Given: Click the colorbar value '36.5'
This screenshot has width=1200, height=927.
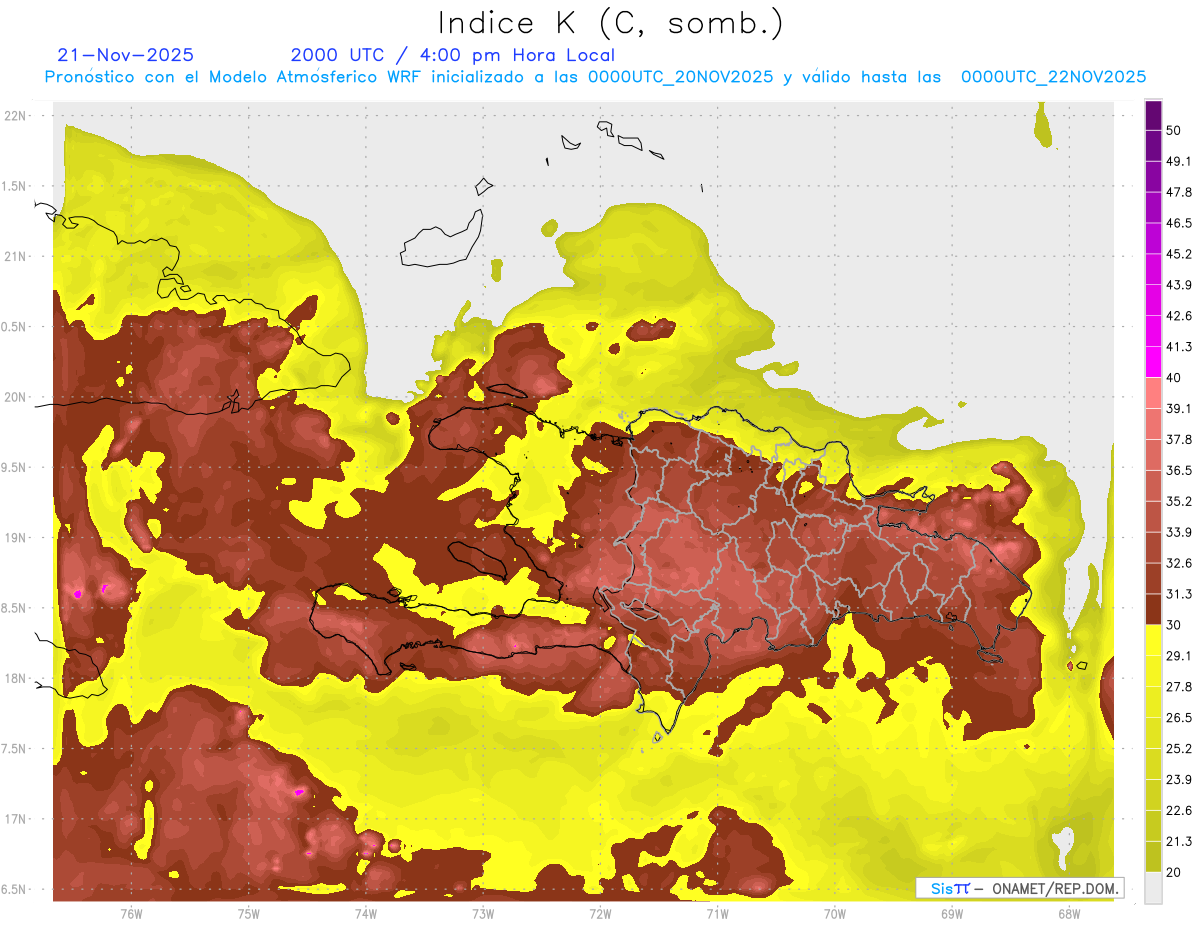Looking at the screenshot, I should pyautogui.click(x=1179, y=471).
